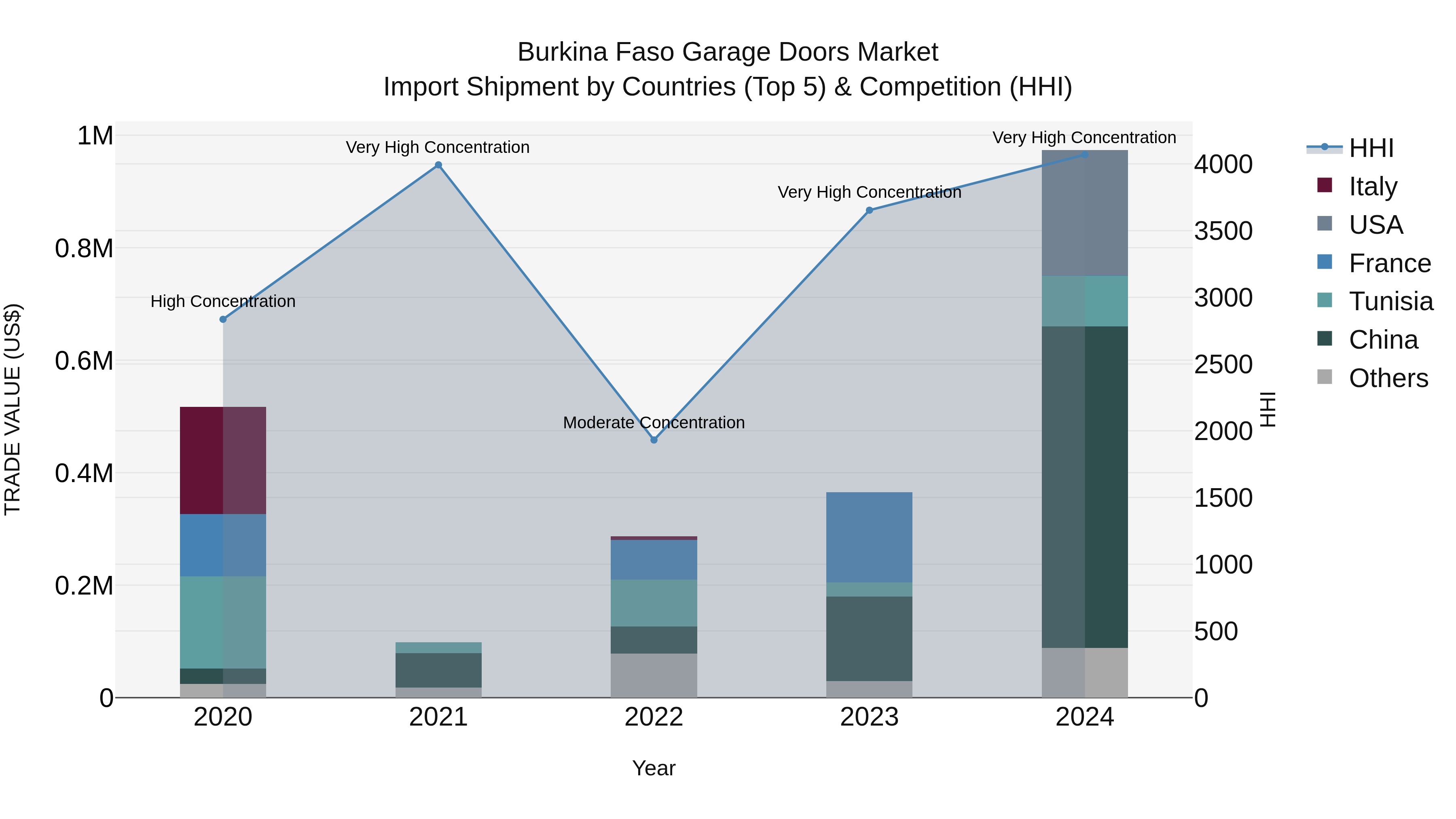Screen dimensions: 1456x819
Task: Select the France bar segment in 2022
Action: pos(654,560)
